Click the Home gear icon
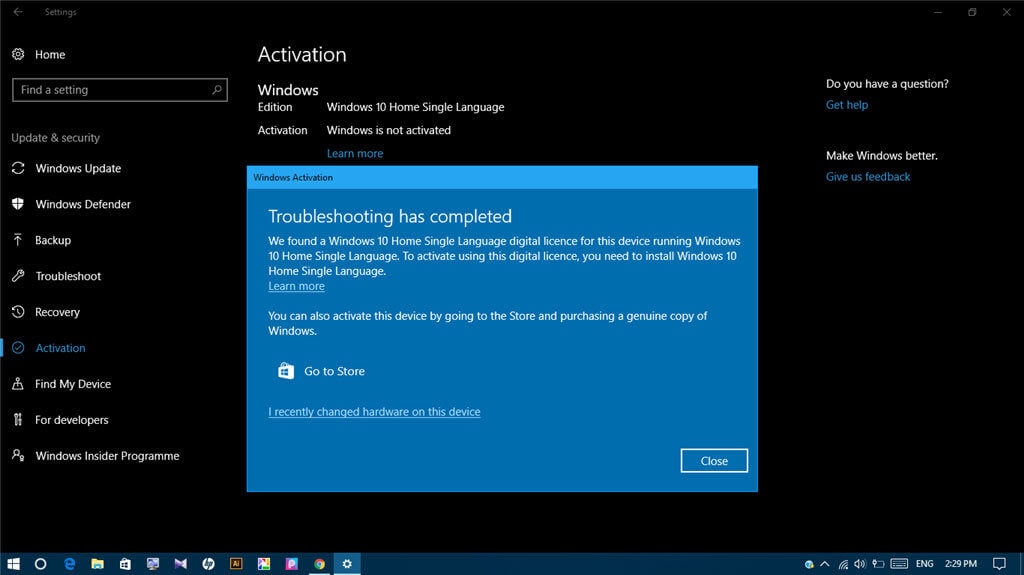1024x575 pixels. pyautogui.click(x=18, y=54)
